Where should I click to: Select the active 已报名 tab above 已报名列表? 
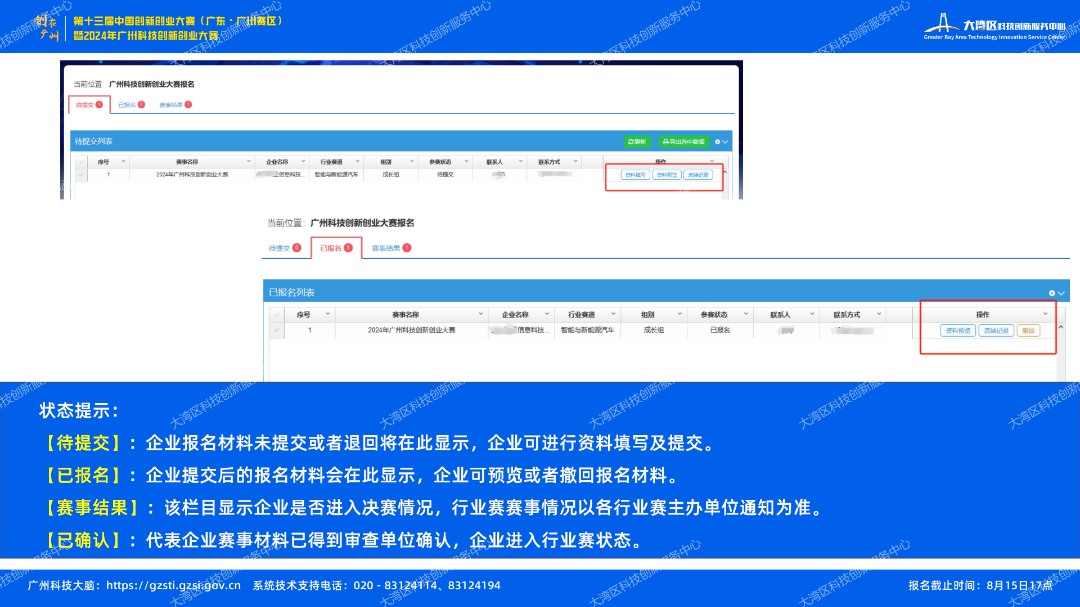pos(336,248)
